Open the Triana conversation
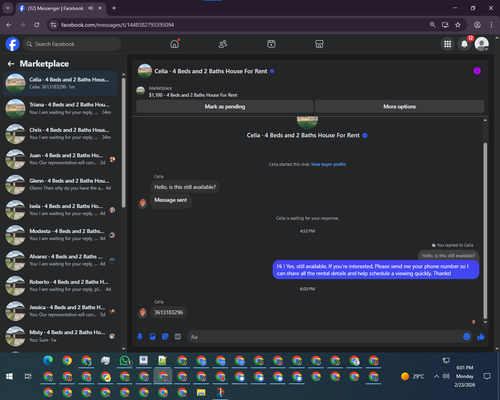The image size is (500, 400). pyautogui.click(x=61, y=108)
